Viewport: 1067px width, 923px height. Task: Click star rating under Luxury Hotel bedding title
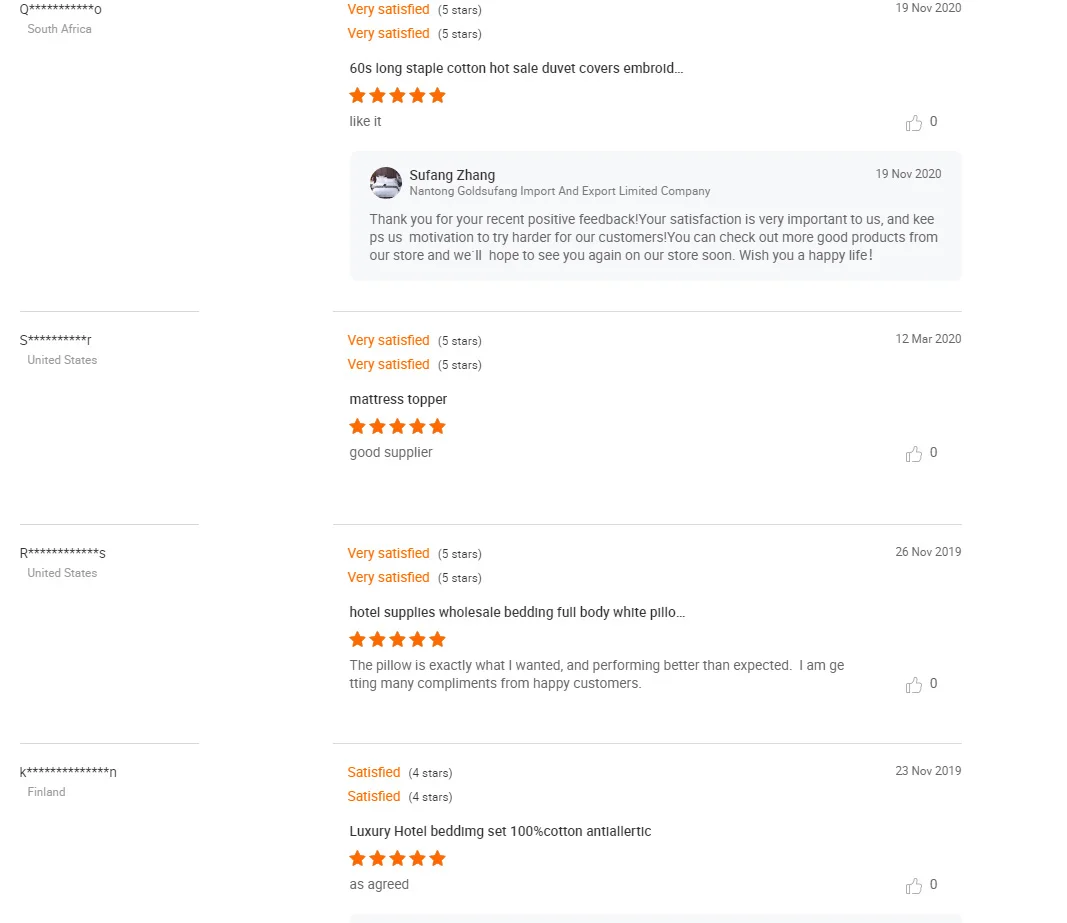pyautogui.click(x=397, y=859)
